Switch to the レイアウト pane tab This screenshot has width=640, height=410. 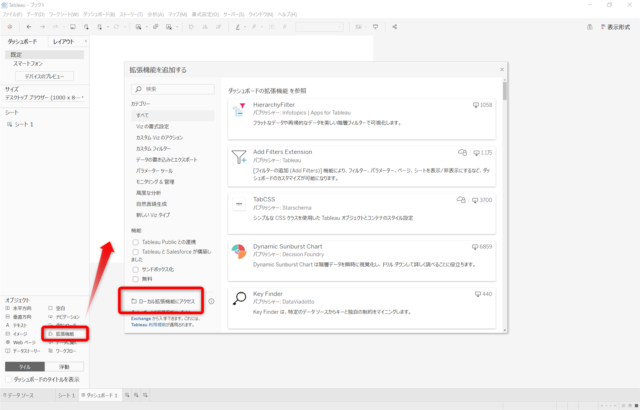(64, 42)
